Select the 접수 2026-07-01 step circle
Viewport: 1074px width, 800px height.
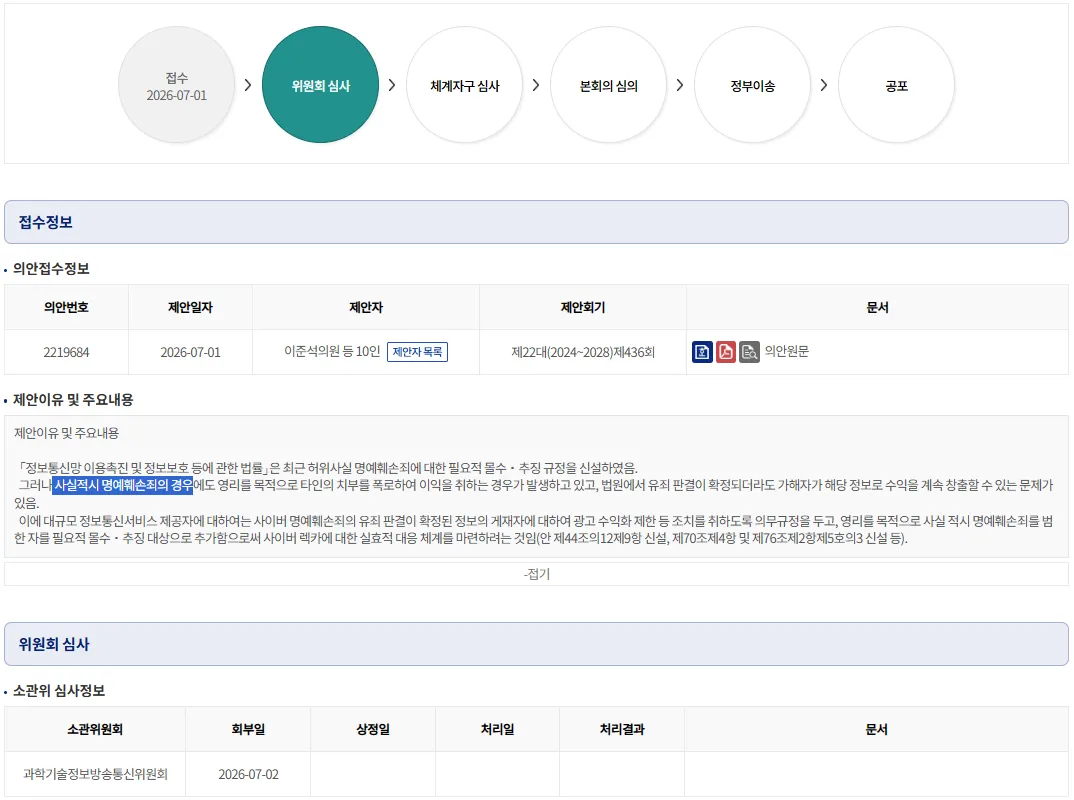pyautogui.click(x=177, y=85)
